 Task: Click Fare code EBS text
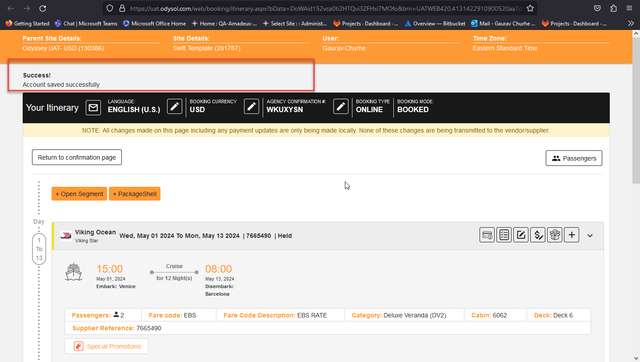tap(172, 315)
